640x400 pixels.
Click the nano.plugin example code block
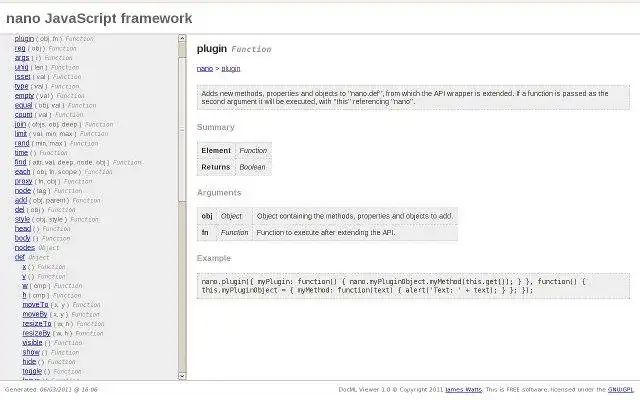pyautogui.click(x=413, y=286)
